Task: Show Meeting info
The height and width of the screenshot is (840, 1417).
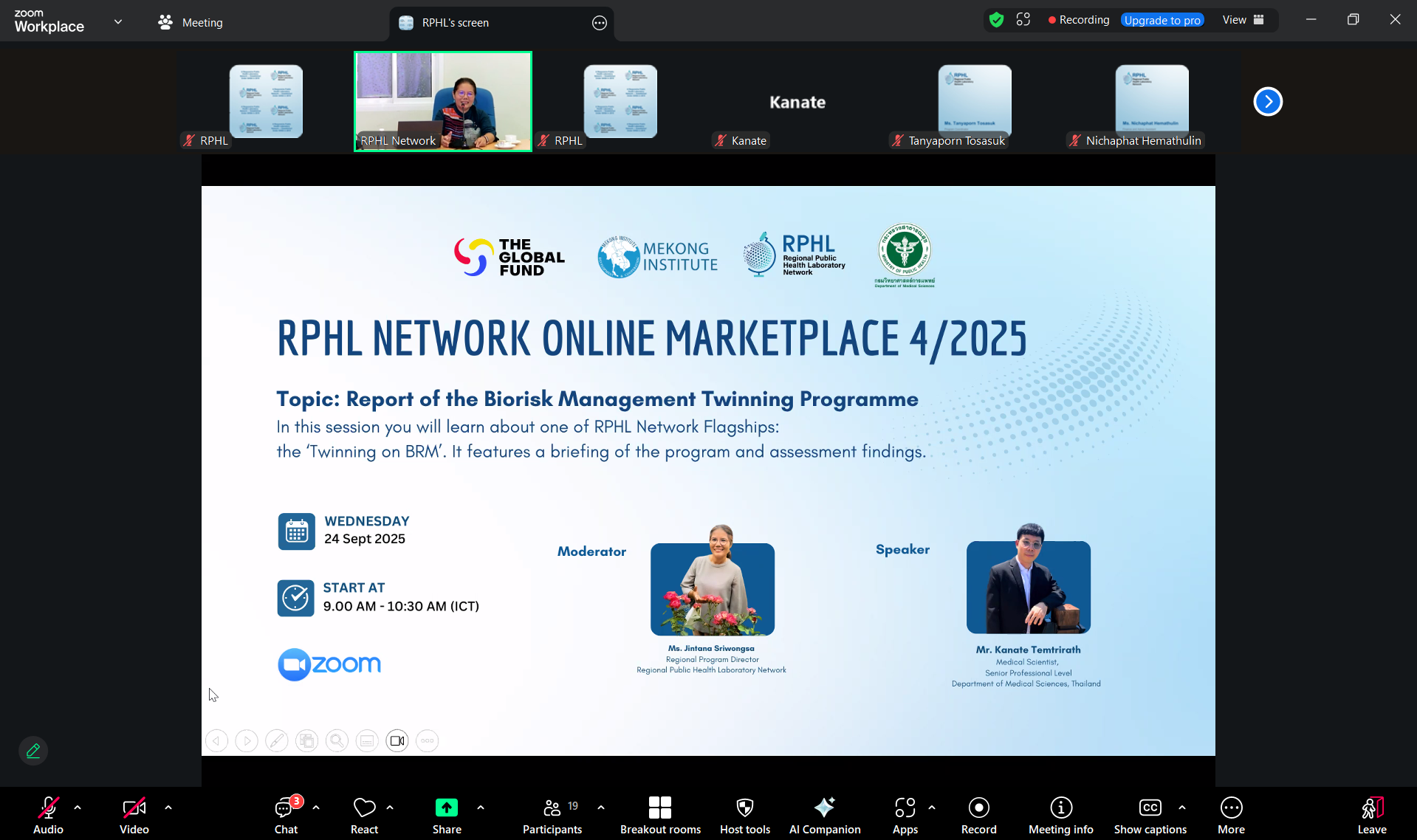Action: click(x=1060, y=815)
